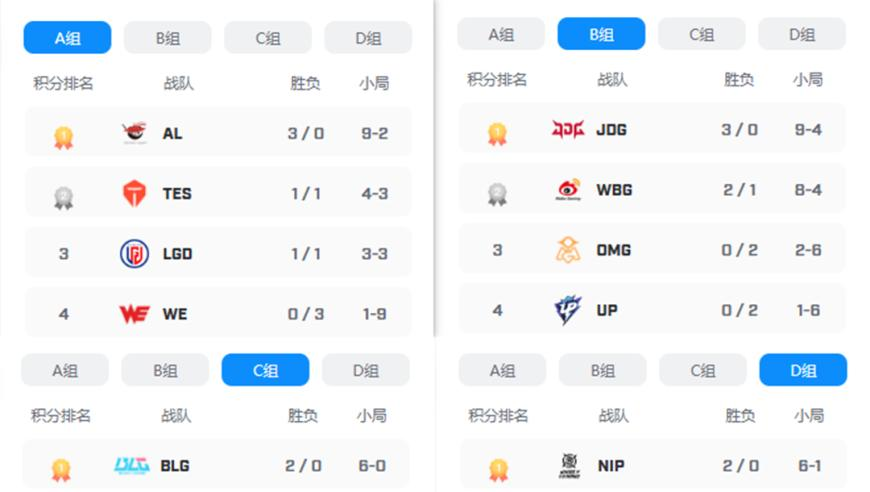Select D组 tab in top-right panel
The image size is (870, 492).
pos(802,34)
